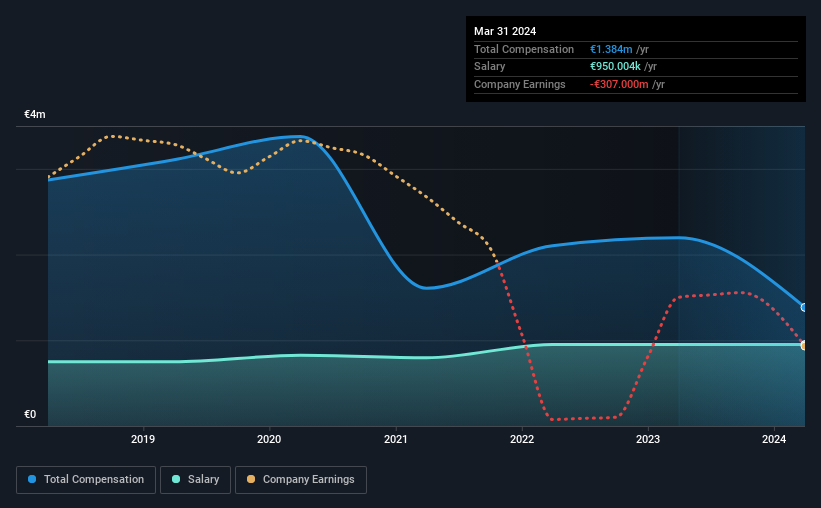Viewport: 821px width, 508px height.
Task: Click the Mar 31 2024 tooltip date
Action: (x=505, y=31)
